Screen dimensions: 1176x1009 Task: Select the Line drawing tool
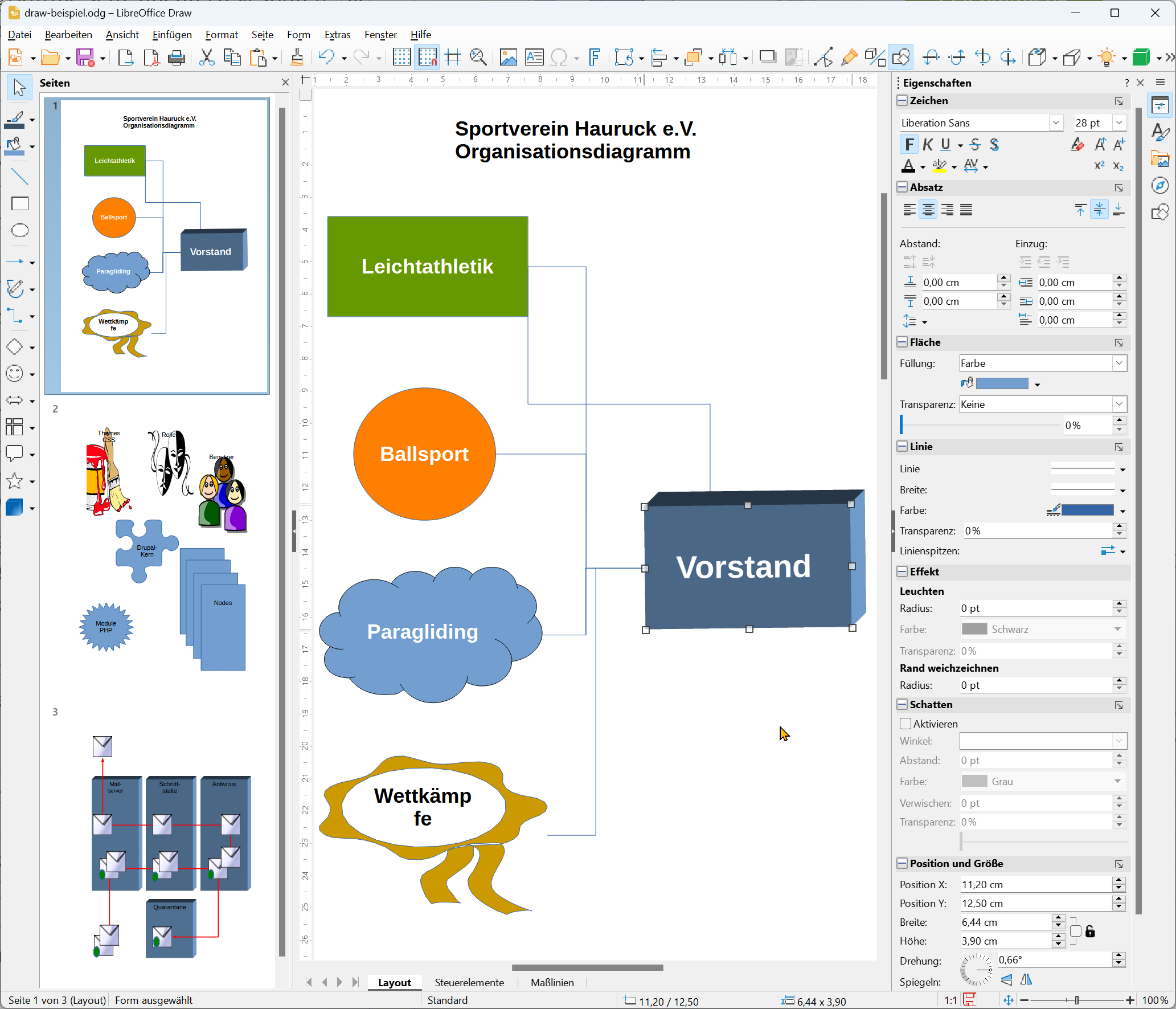[x=19, y=177]
